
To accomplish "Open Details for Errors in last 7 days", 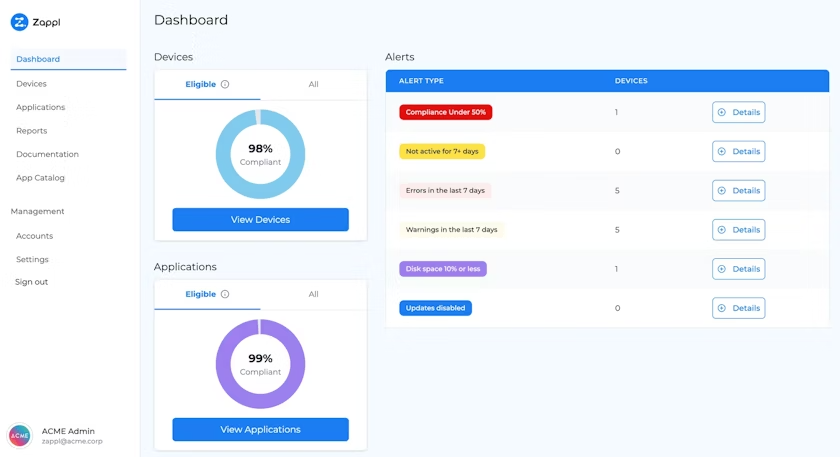I will point(738,191).
